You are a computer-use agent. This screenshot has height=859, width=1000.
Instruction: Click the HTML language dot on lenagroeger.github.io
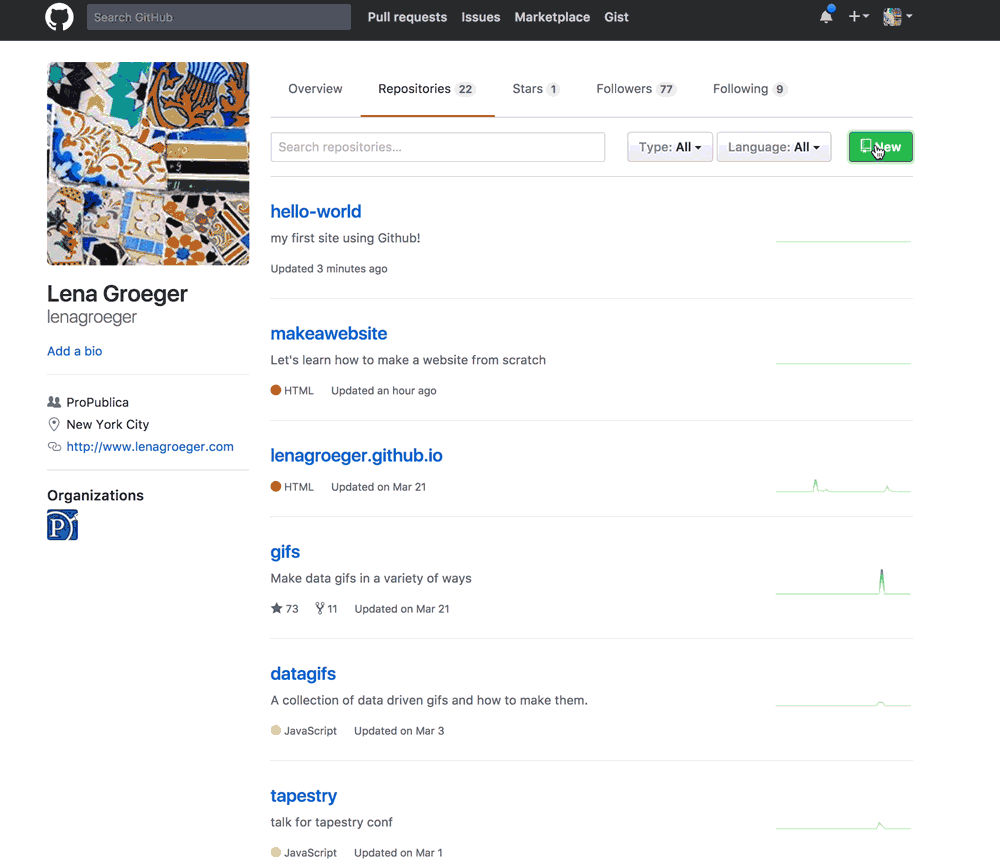pos(276,487)
